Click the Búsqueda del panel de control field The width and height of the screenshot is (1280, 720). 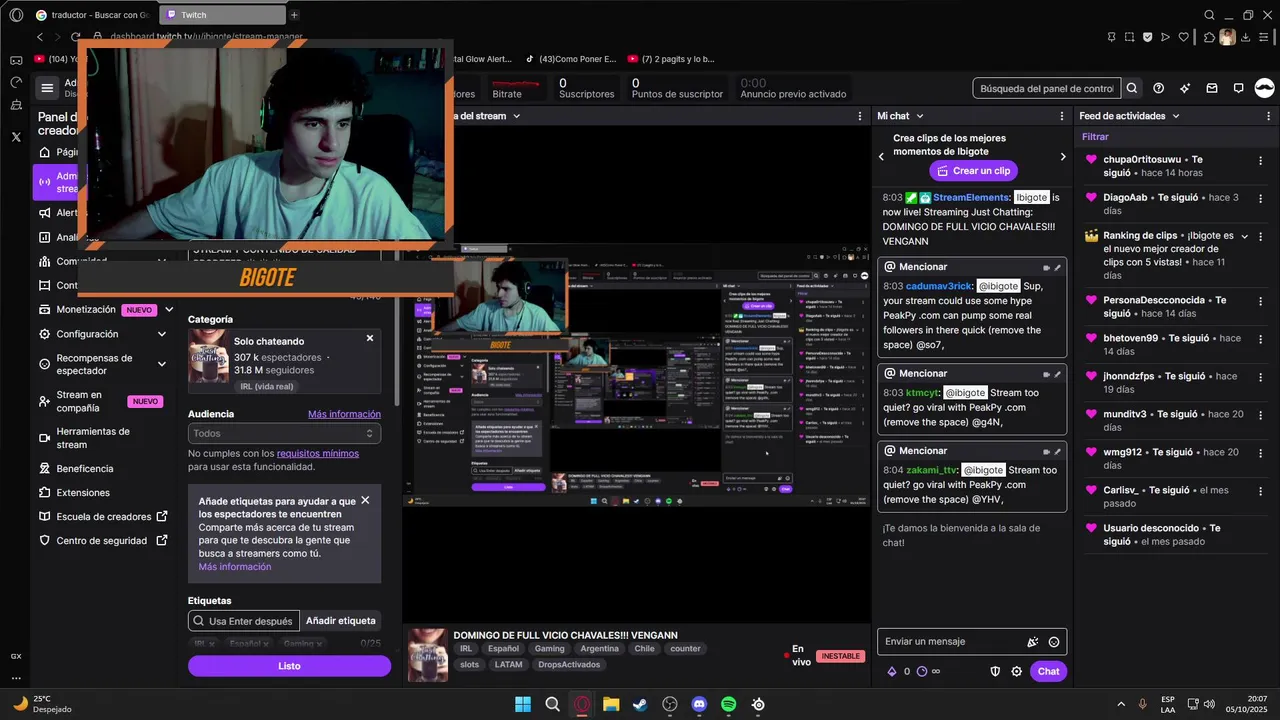click(1047, 88)
